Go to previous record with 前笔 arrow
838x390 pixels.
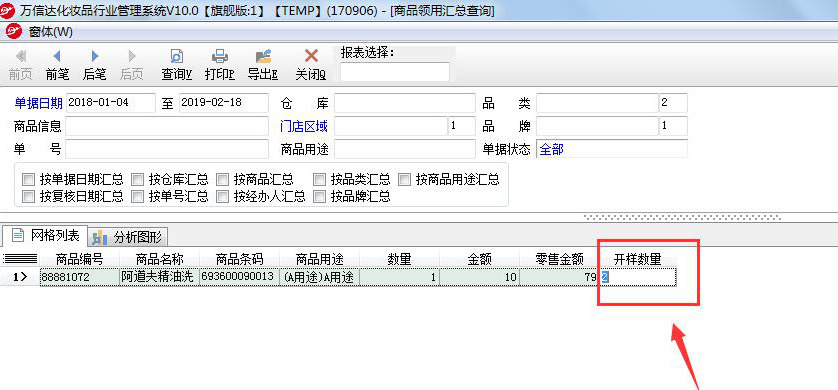click(57, 56)
